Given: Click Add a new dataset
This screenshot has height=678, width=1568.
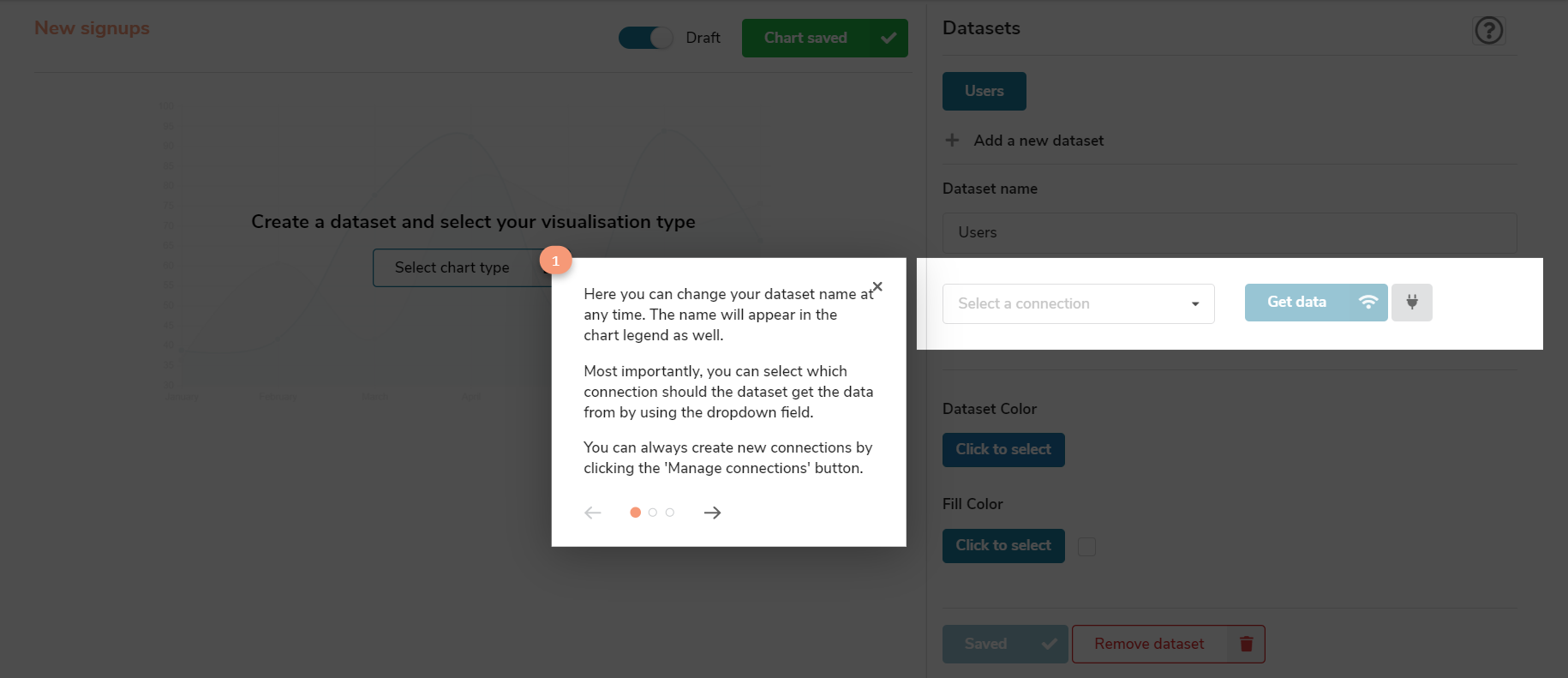Looking at the screenshot, I should [x=1038, y=141].
